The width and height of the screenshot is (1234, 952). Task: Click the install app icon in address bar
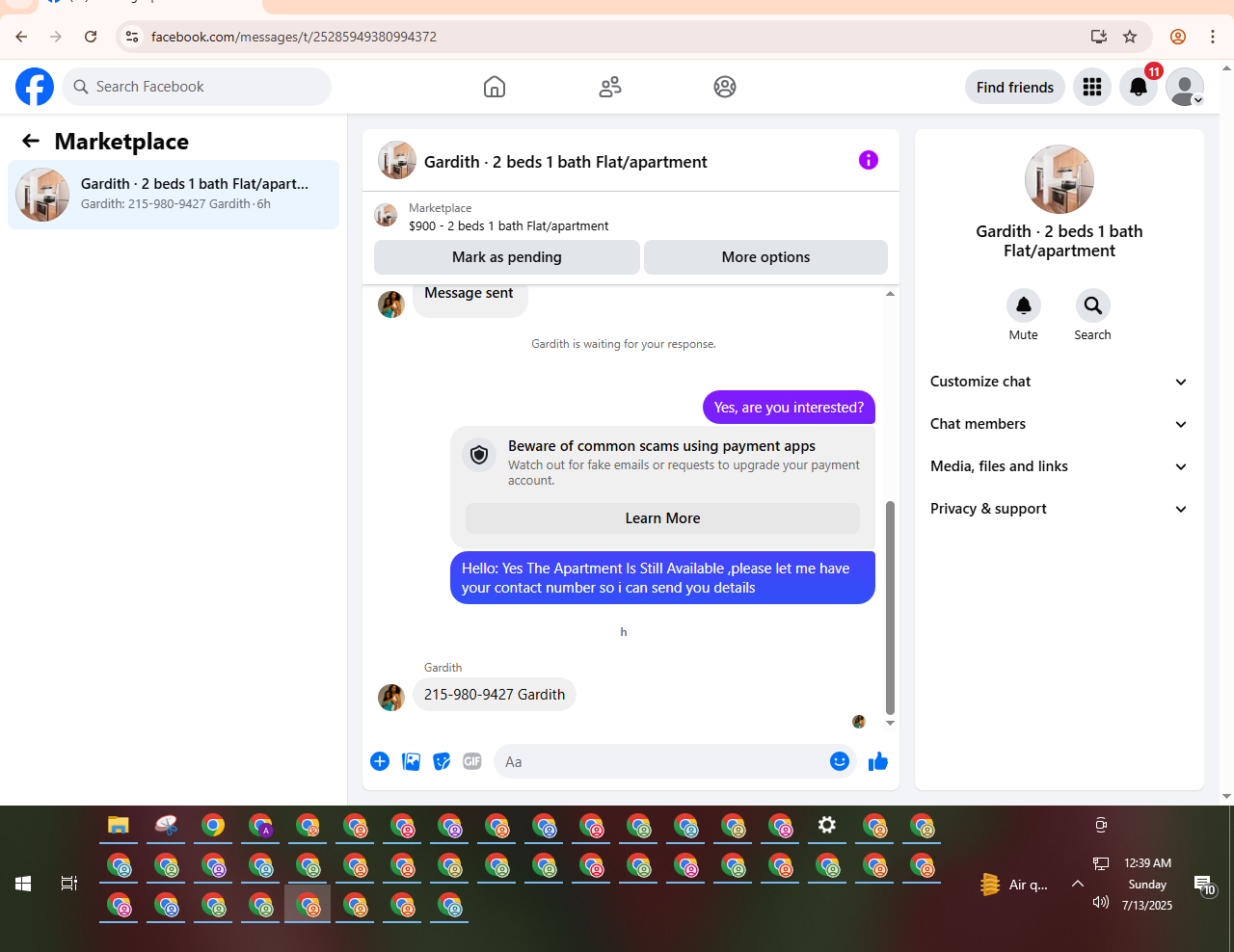coord(1098,37)
